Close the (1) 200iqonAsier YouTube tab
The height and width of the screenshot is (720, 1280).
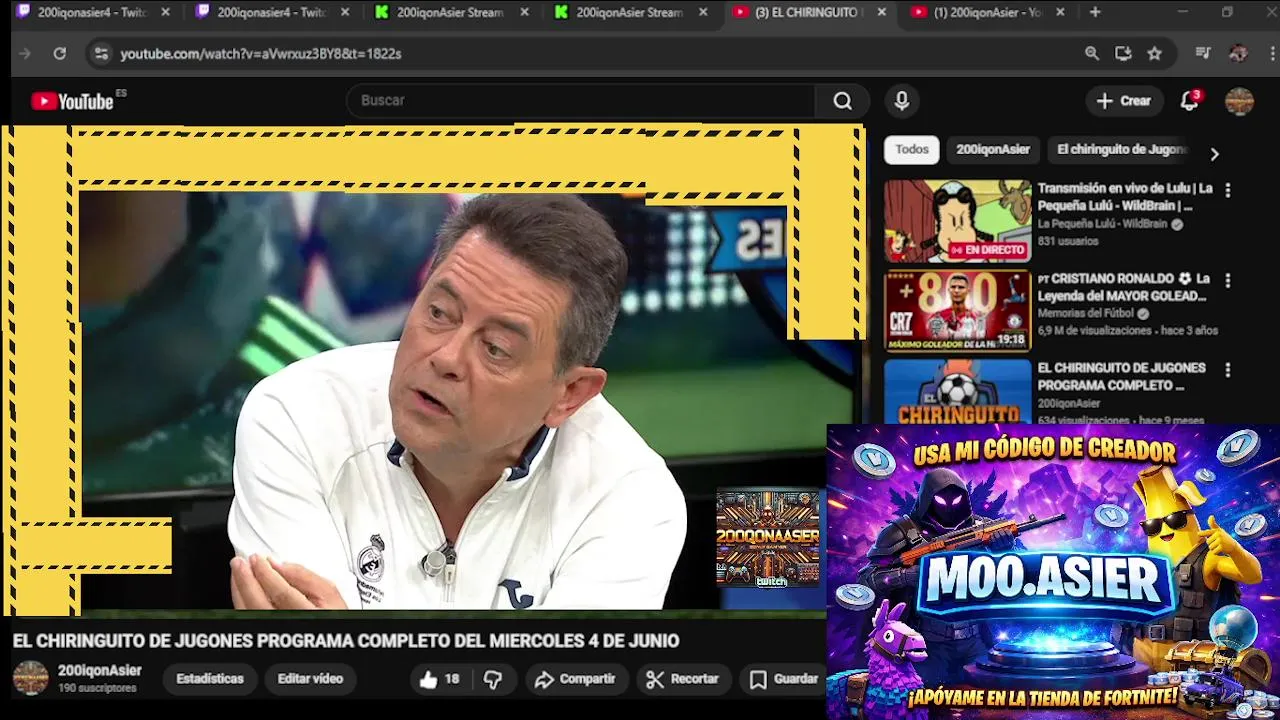tap(1060, 12)
